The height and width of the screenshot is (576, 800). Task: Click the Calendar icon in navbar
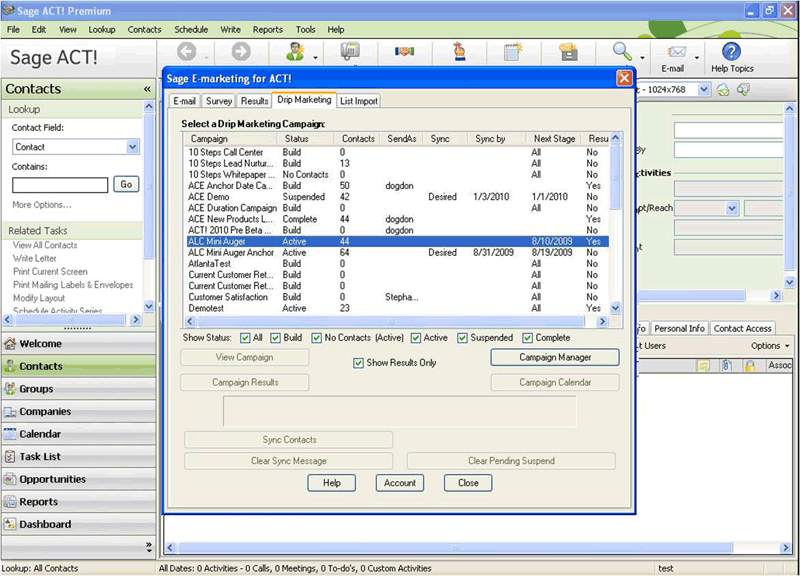coord(10,434)
